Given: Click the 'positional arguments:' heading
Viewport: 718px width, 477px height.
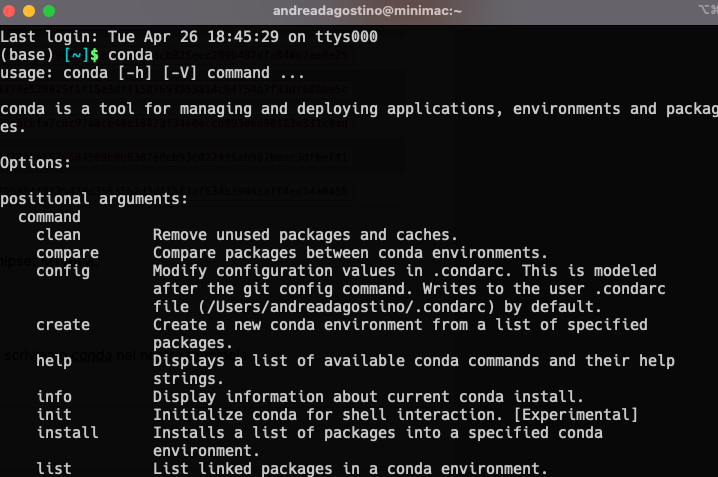Looking at the screenshot, I should point(94,198).
